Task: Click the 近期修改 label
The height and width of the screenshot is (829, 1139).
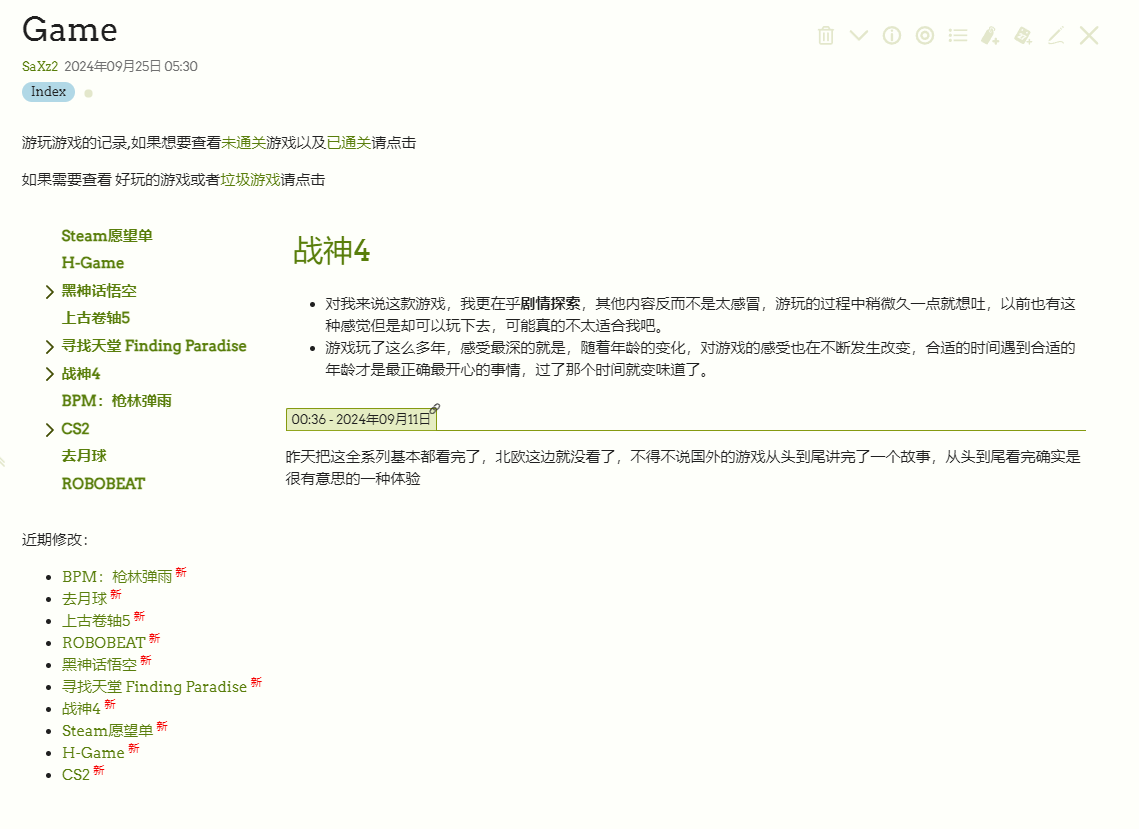Action: click(x=55, y=539)
